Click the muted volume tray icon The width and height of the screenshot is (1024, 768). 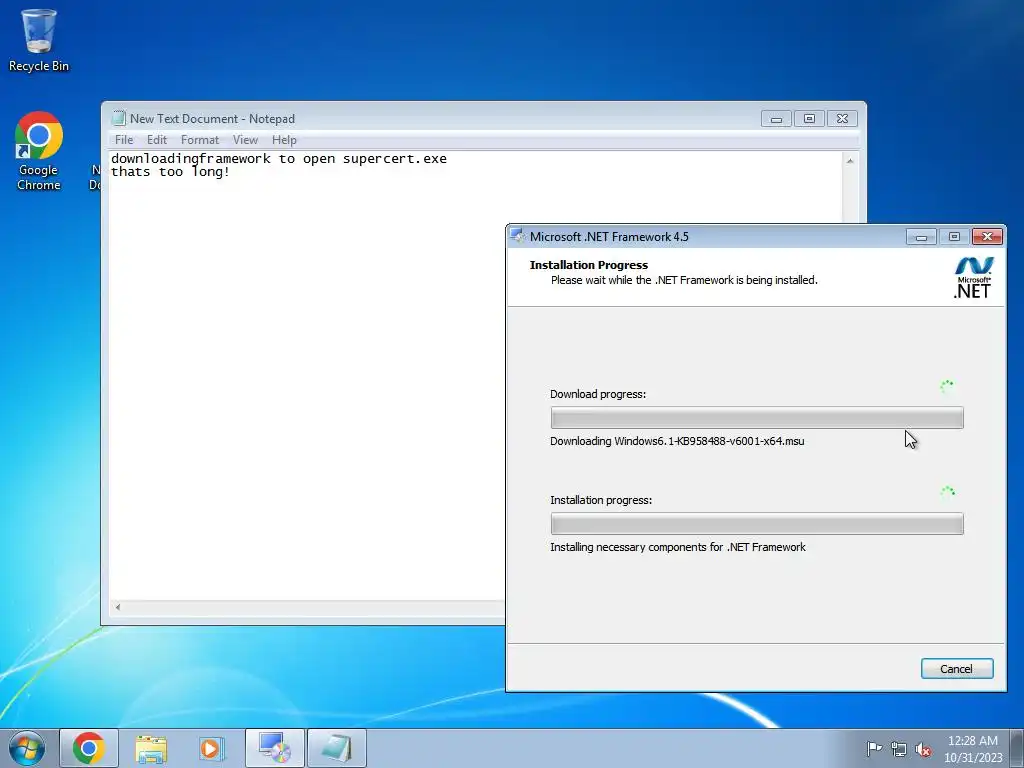pyautogui.click(x=923, y=749)
